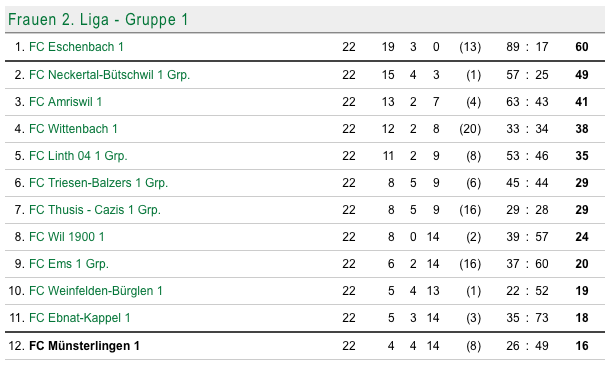The height and width of the screenshot is (367, 613).
Task: Click the 39 : 57 goals for FC Wil 1900
Action: (x=527, y=237)
